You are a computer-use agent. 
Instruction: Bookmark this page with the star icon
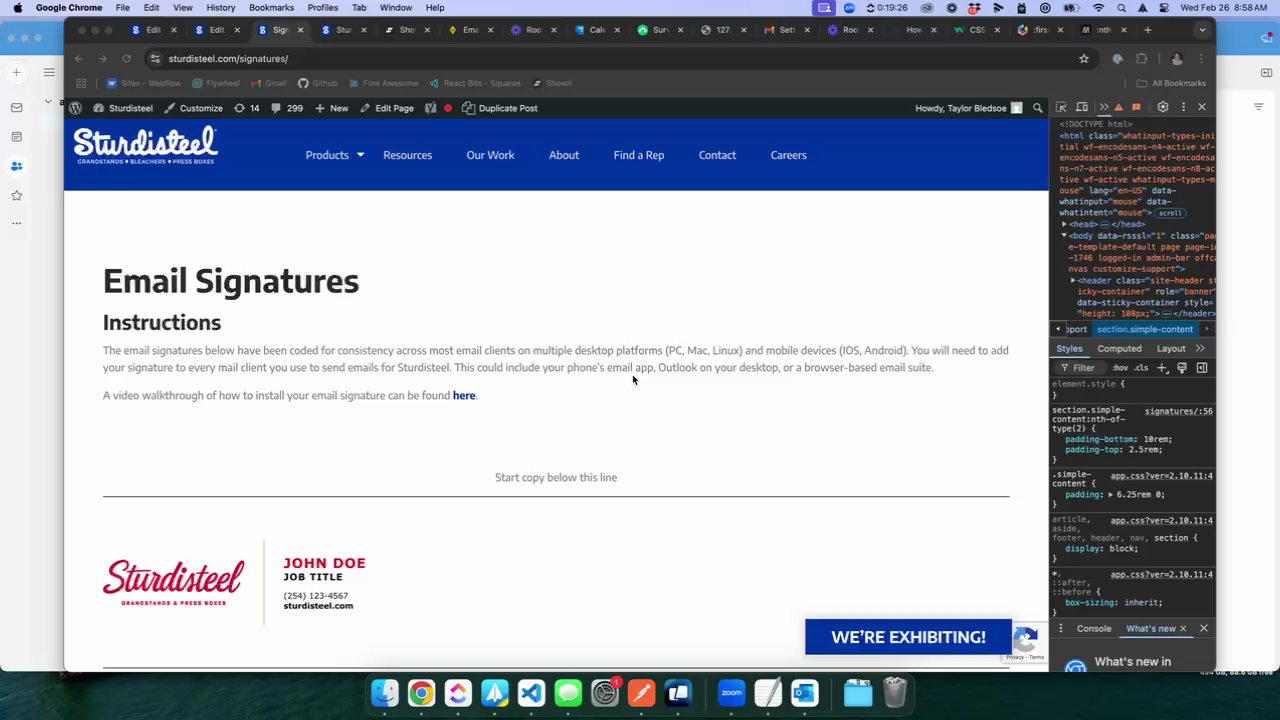pos(1084,59)
